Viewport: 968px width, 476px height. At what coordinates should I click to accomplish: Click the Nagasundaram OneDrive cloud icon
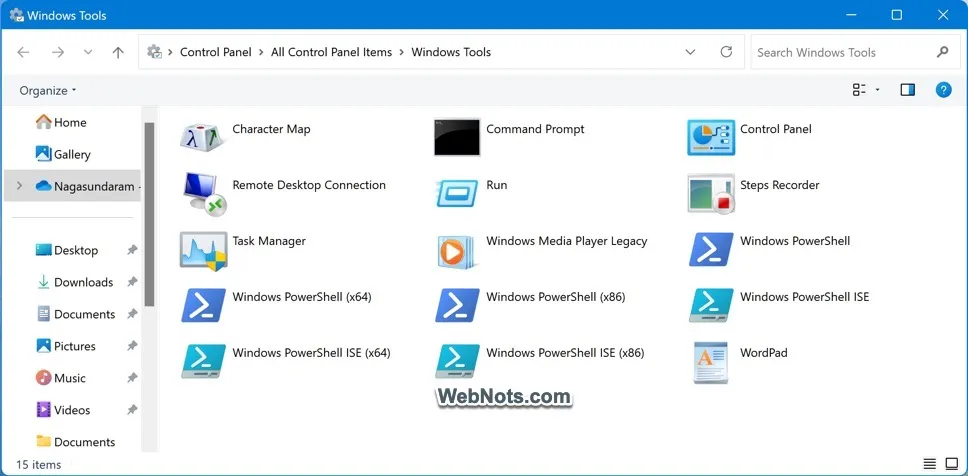click(x=43, y=186)
